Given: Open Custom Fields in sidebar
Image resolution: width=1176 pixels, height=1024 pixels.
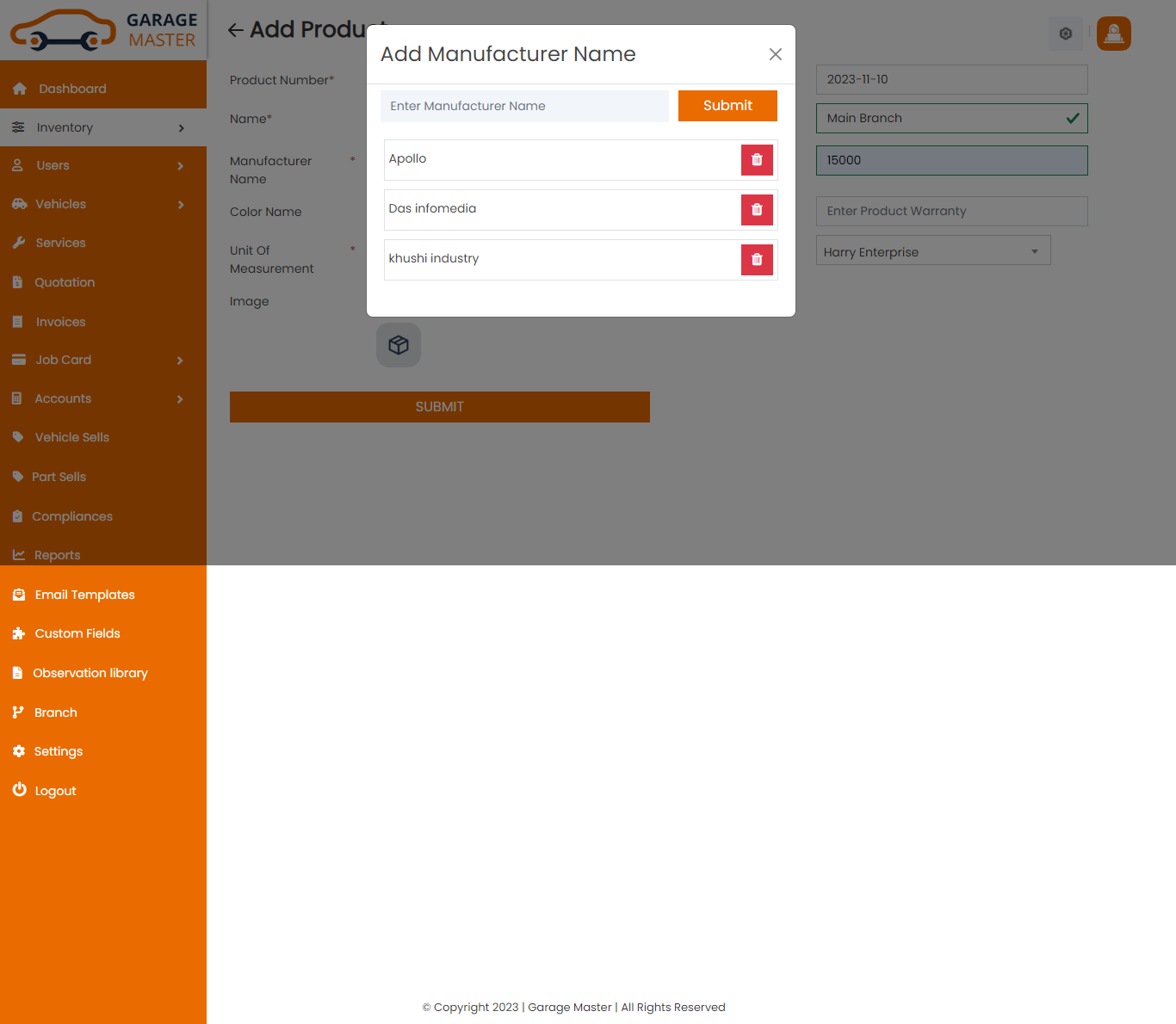Looking at the screenshot, I should (77, 633).
